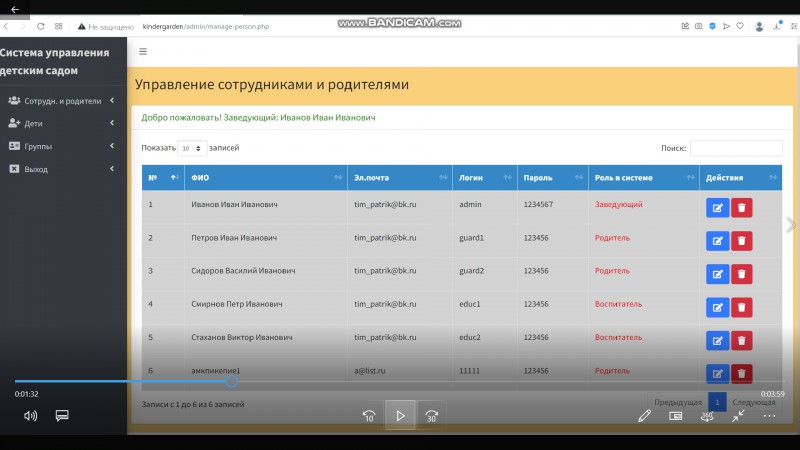
Task: Delete the Смирнов Петр Иванович record
Action: (x=741, y=307)
